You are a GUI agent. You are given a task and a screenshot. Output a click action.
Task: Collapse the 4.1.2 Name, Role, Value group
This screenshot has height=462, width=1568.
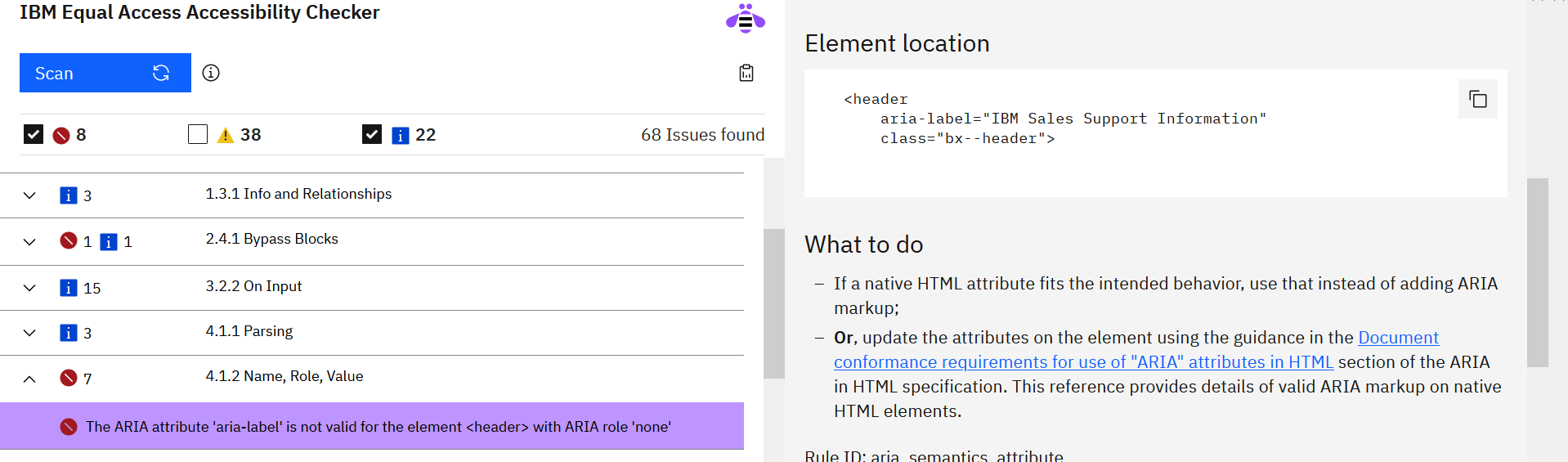[29, 379]
